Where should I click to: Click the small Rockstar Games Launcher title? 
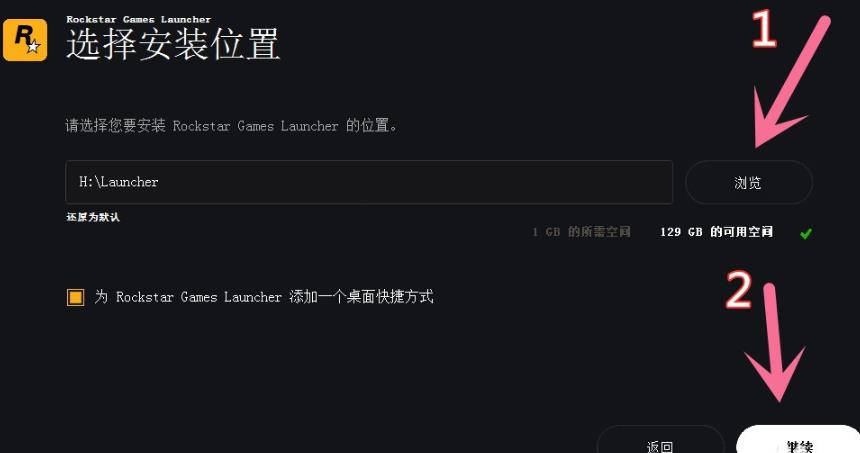coord(139,19)
